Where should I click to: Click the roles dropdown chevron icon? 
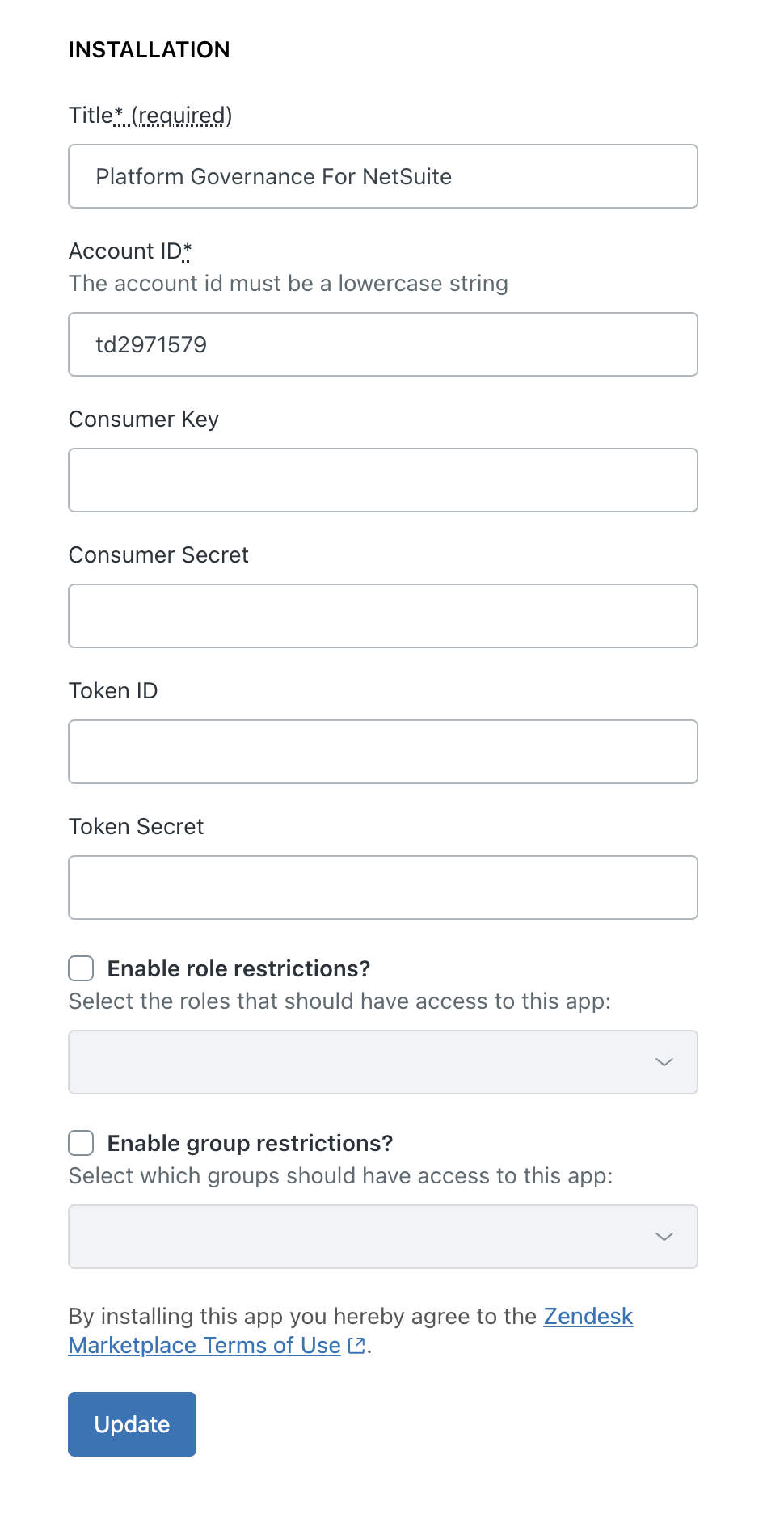(x=664, y=1062)
